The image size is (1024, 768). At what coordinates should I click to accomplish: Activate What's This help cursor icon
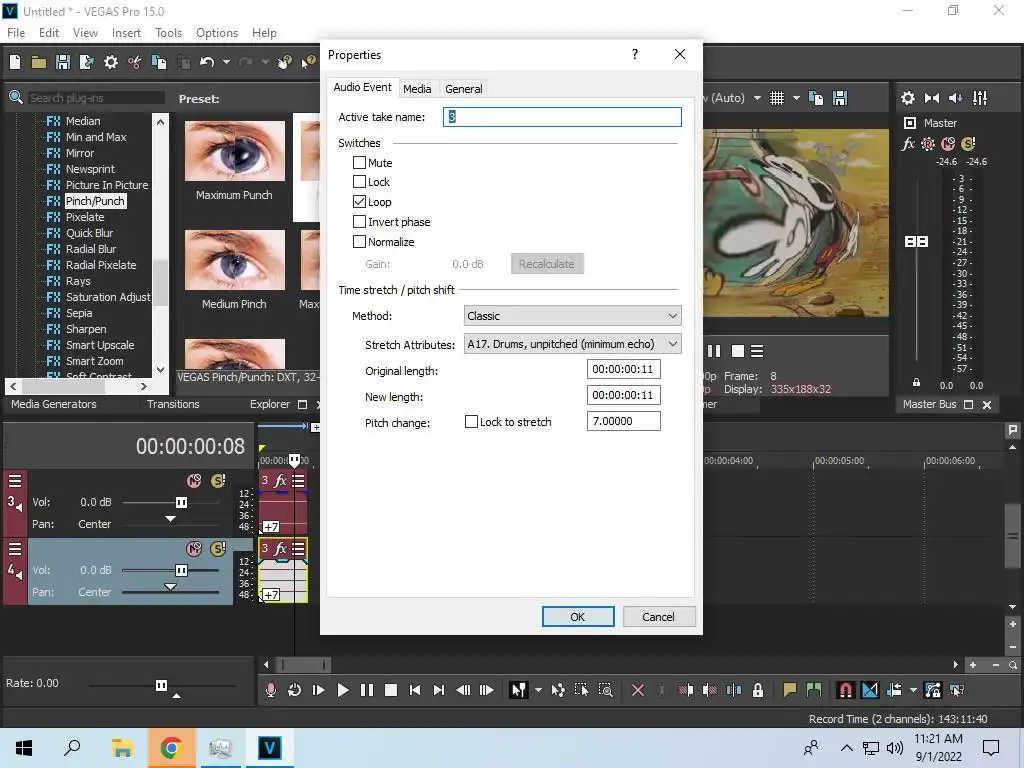(x=308, y=62)
